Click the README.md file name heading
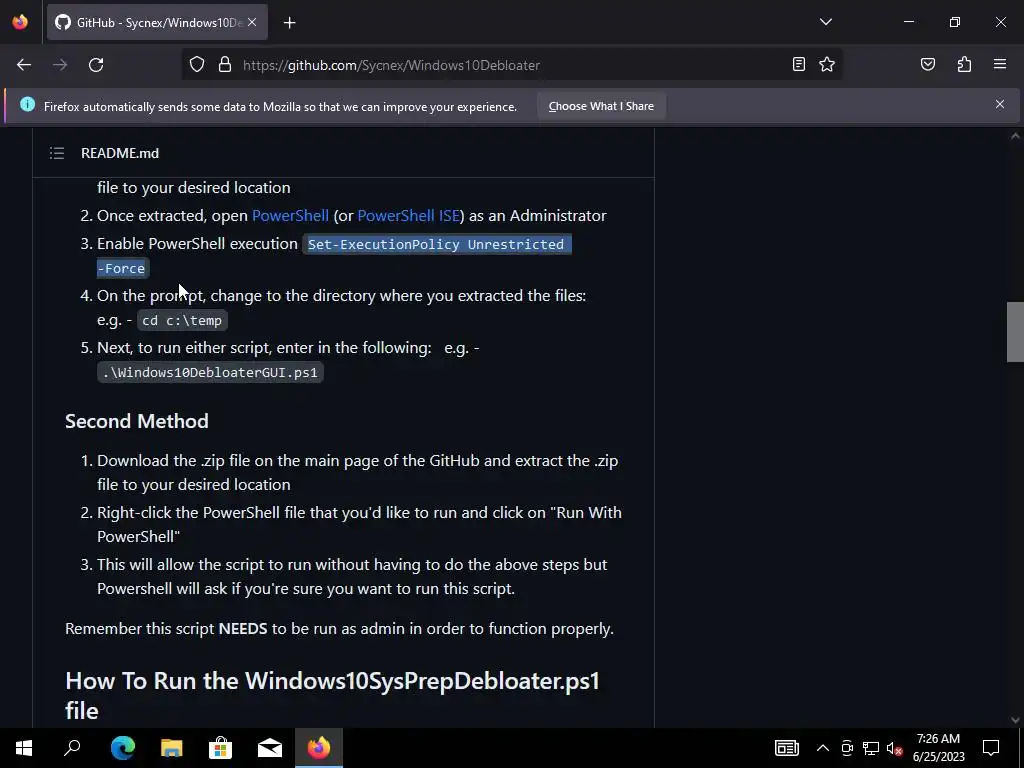The width and height of the screenshot is (1024, 768). pos(120,153)
